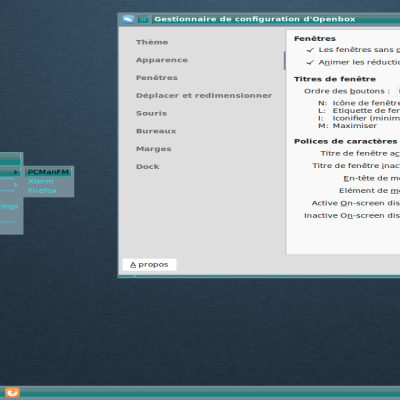
Task: Switch to the Dock section
Action: point(148,167)
